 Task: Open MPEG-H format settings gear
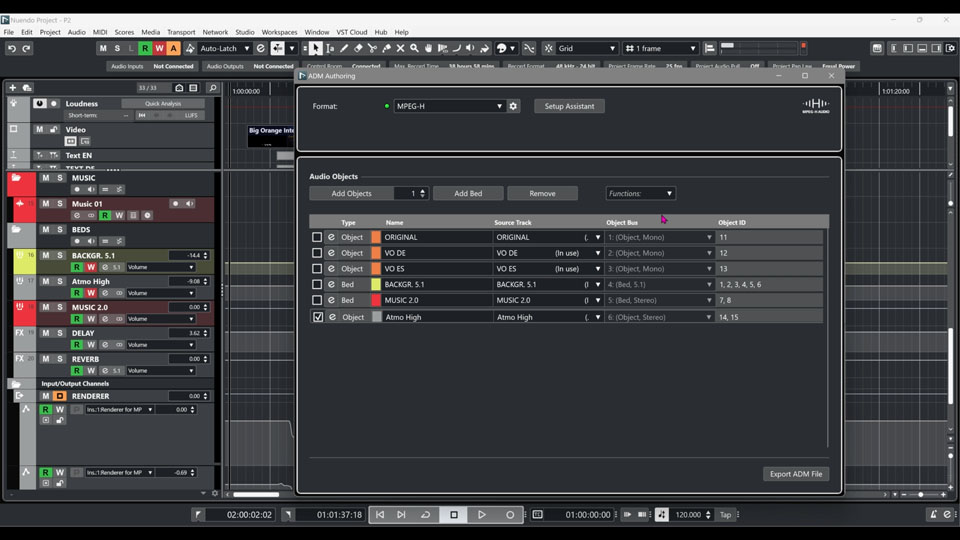pos(513,106)
